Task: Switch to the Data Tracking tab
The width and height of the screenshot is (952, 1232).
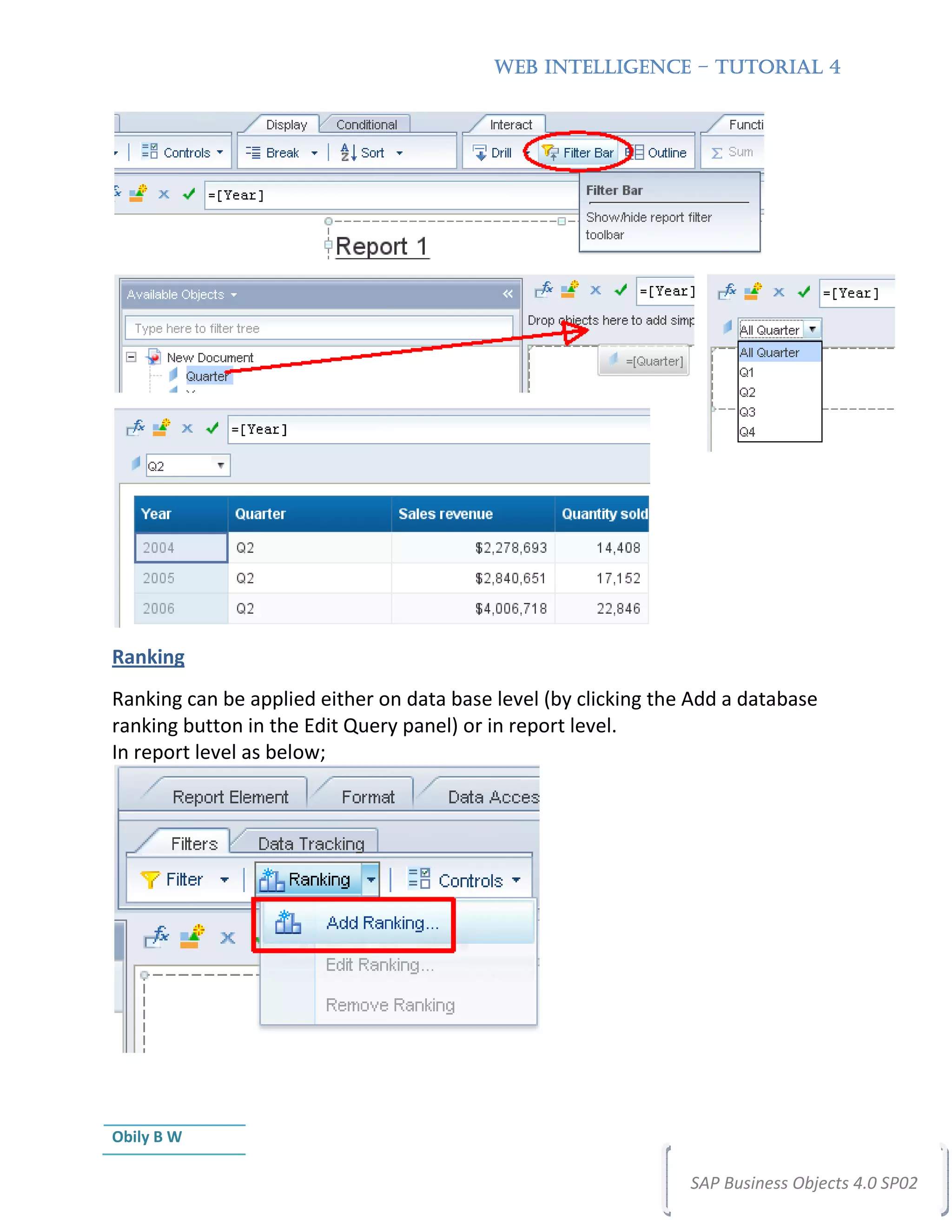Action: tap(311, 844)
